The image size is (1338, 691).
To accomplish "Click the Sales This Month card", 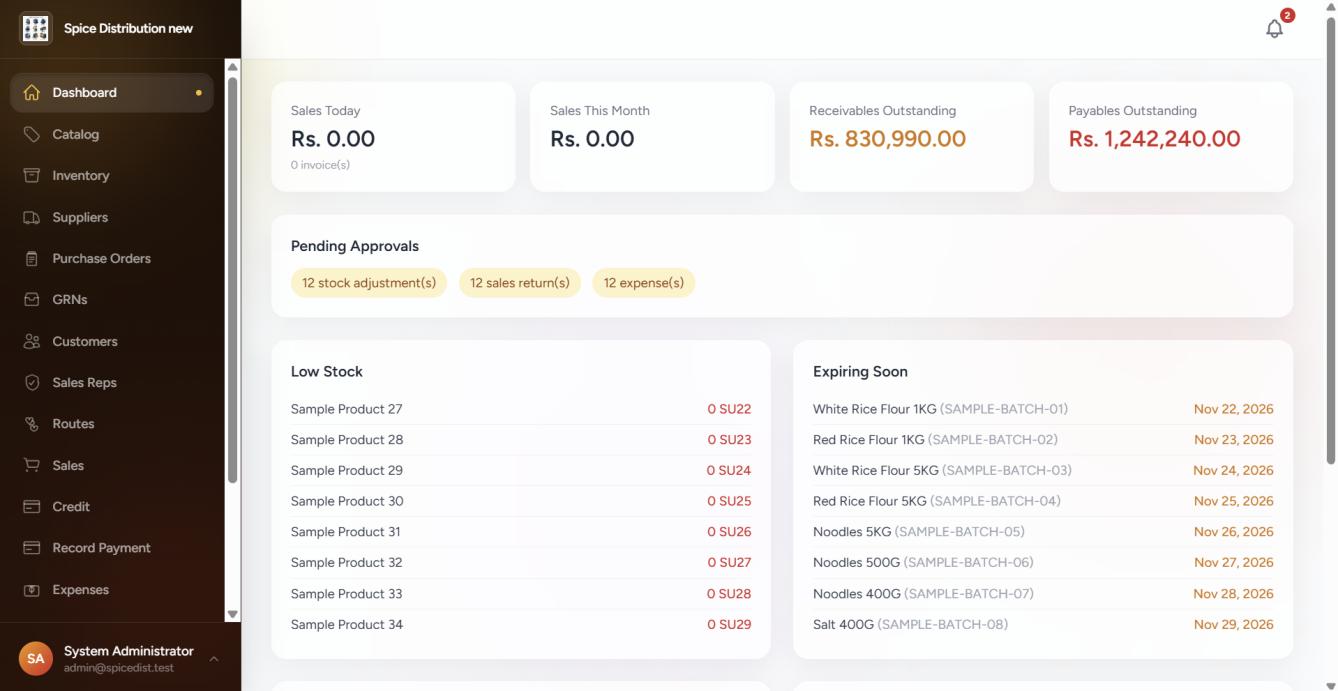I will 652,137.
